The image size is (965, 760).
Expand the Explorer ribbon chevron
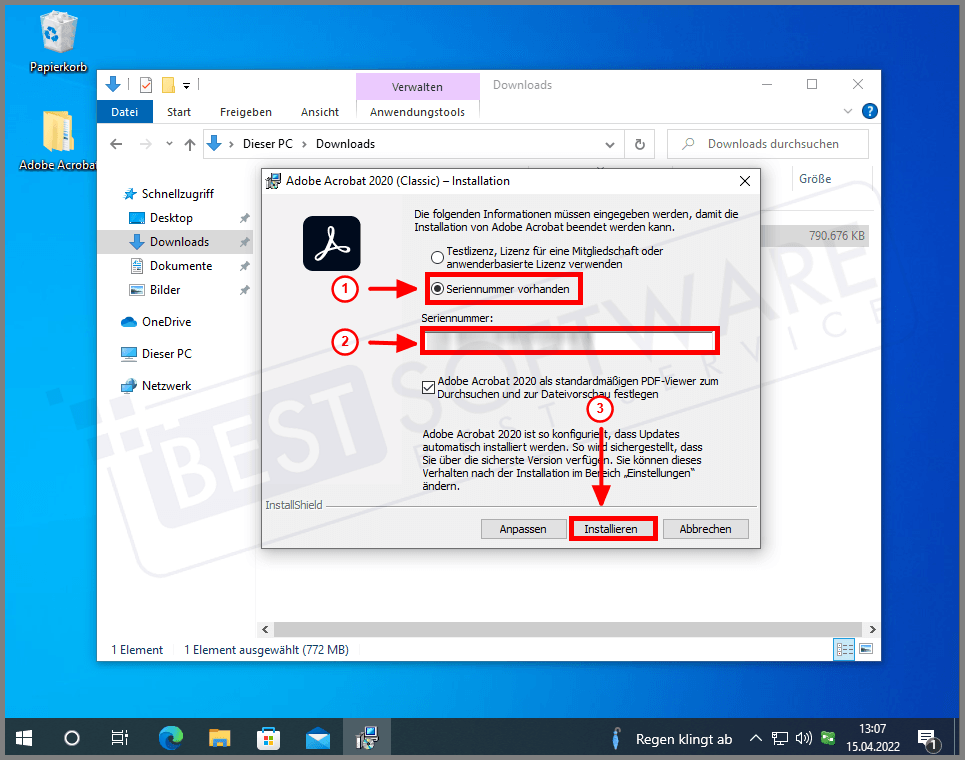click(x=848, y=112)
